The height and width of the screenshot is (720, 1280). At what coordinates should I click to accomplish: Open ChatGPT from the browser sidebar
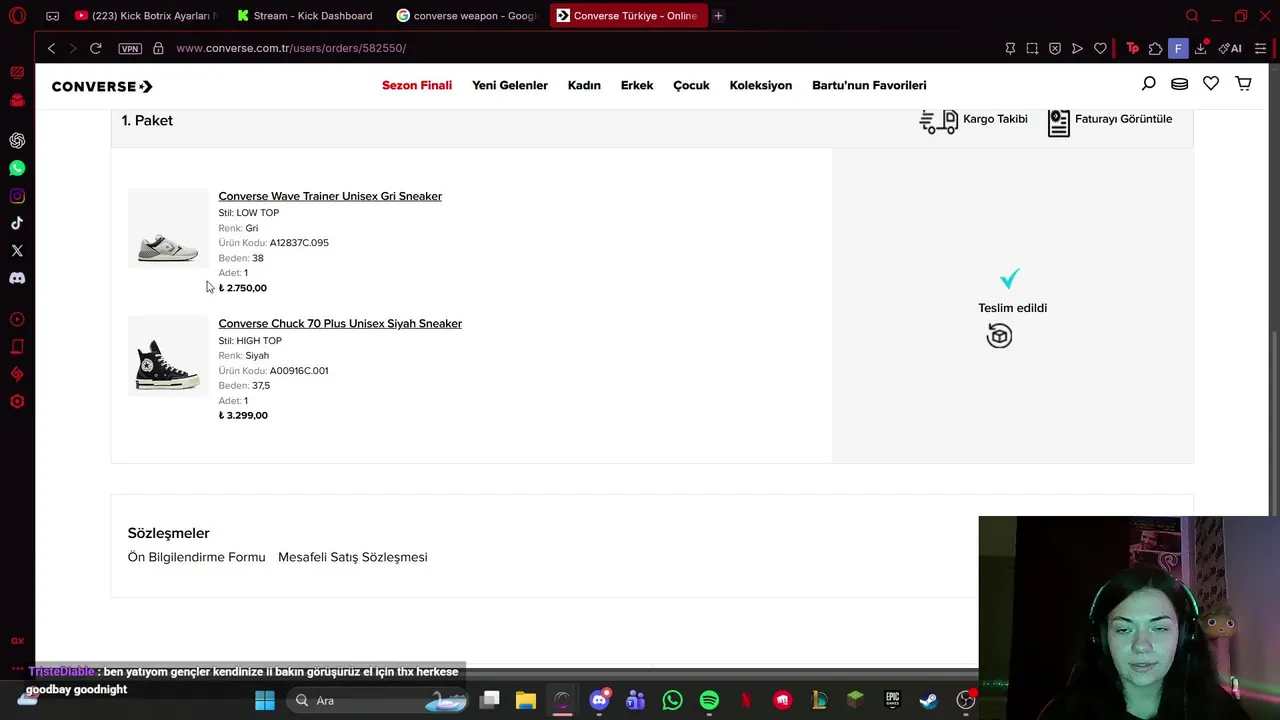point(17,141)
